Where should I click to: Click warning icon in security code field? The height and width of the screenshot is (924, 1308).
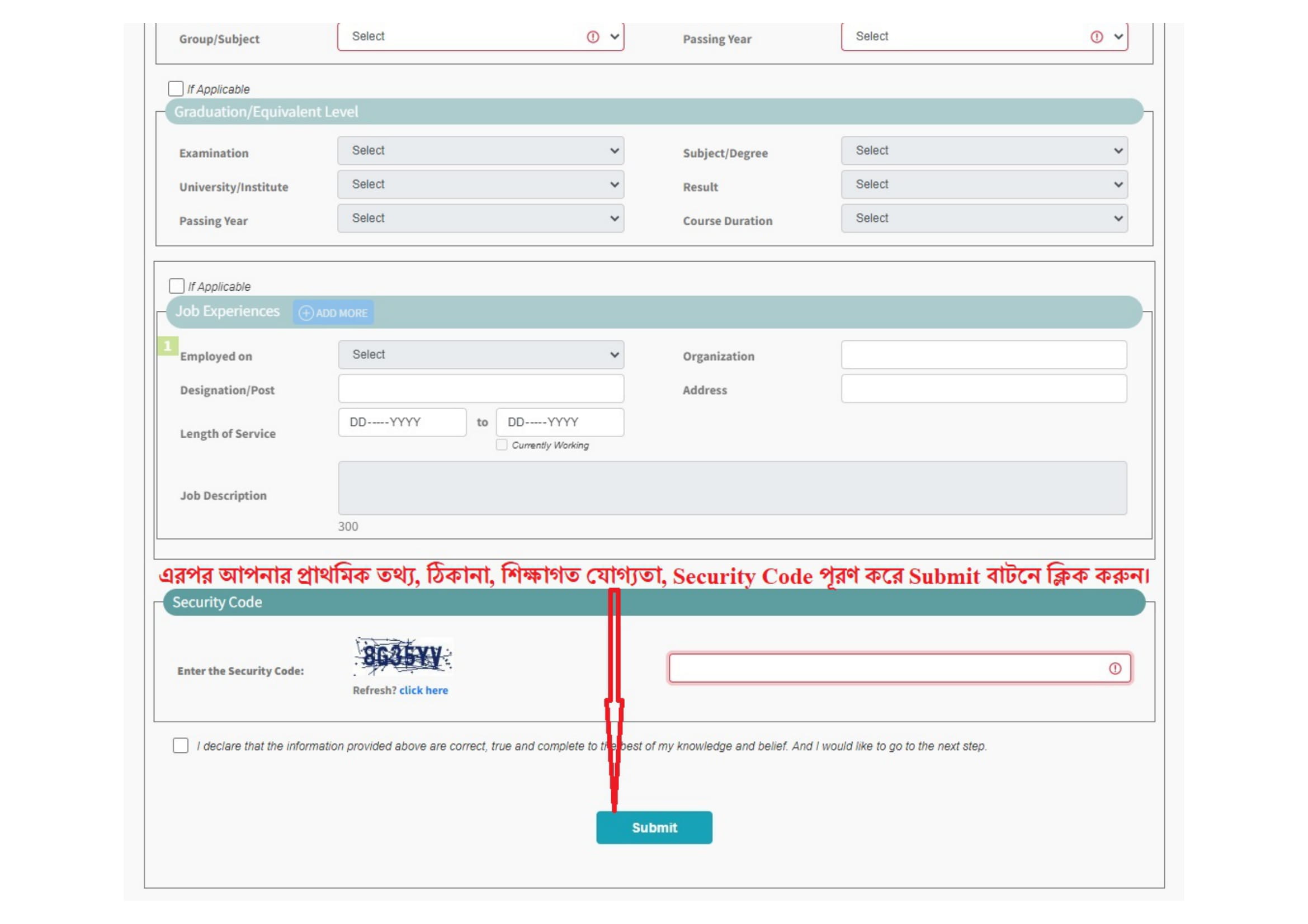(1115, 669)
